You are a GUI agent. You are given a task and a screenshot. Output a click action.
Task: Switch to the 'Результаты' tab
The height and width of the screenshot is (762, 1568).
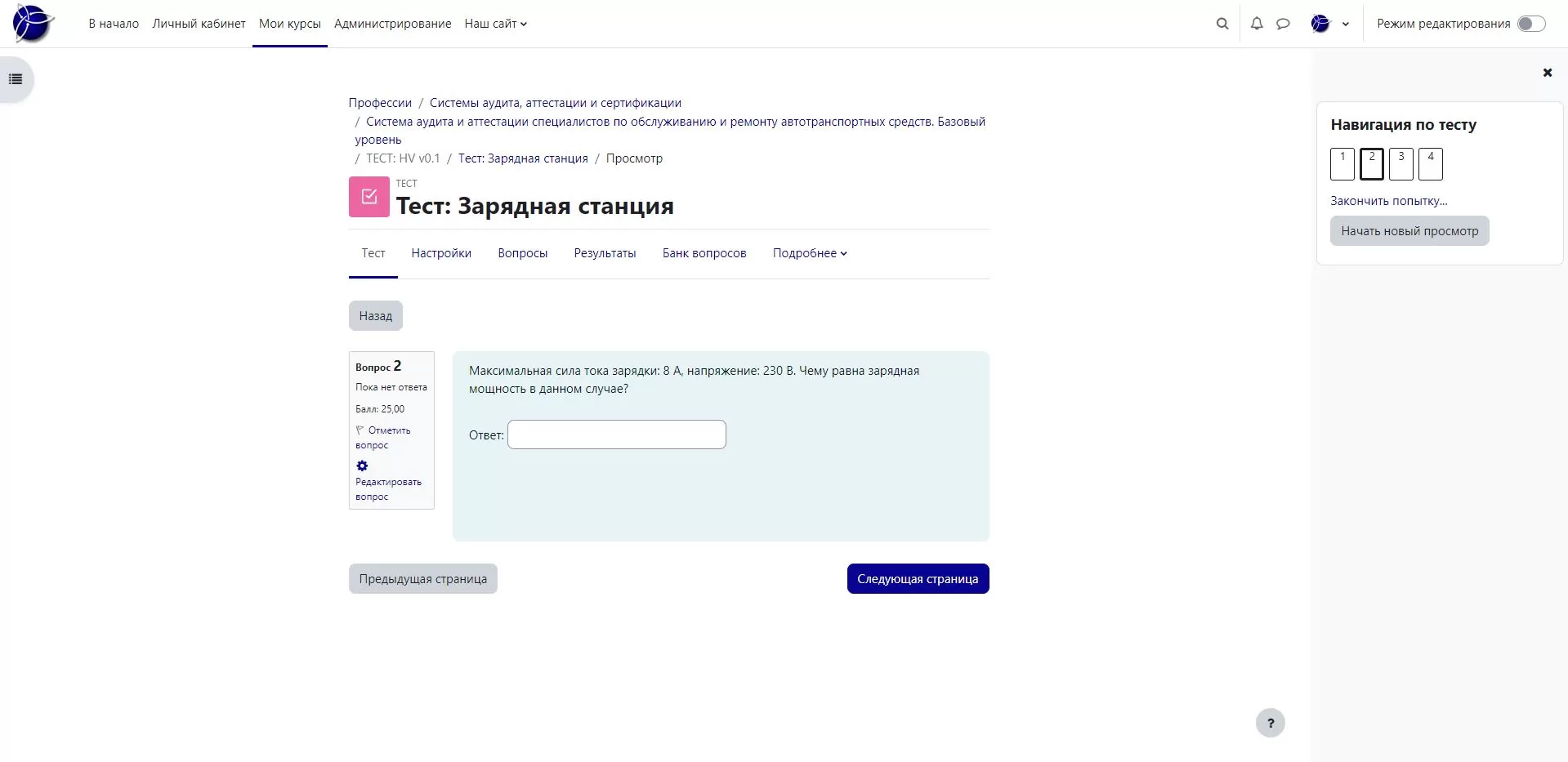[x=605, y=253]
